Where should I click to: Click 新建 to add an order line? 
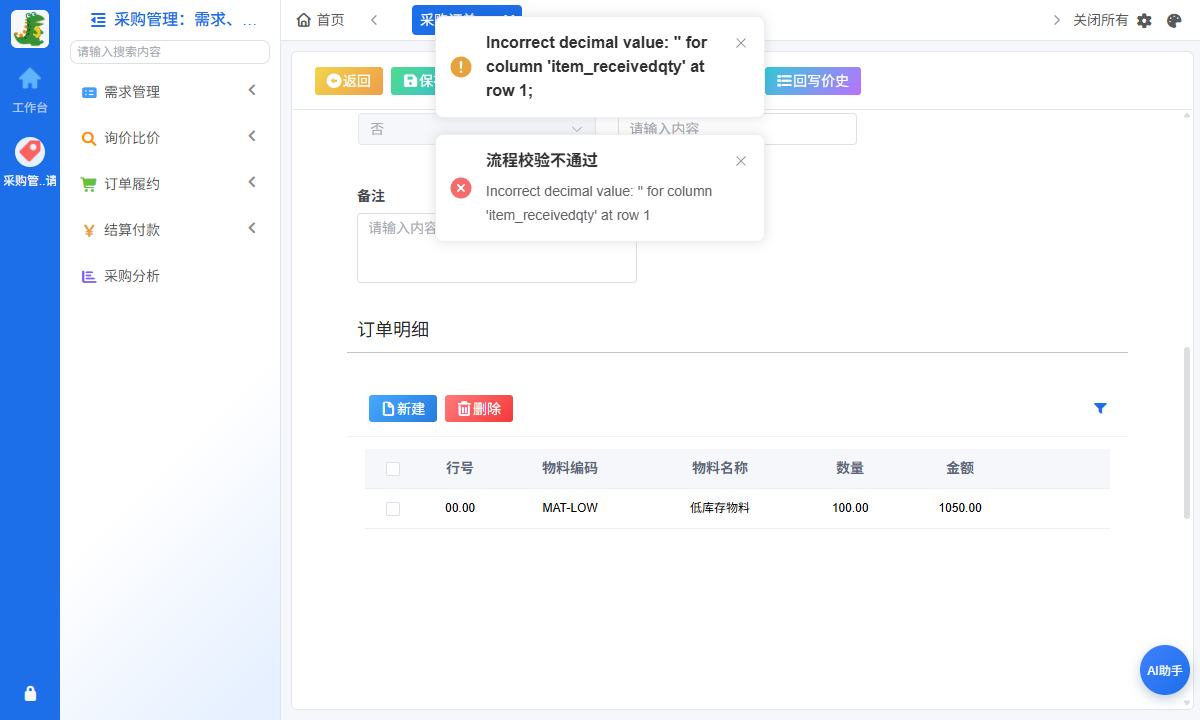pos(403,408)
